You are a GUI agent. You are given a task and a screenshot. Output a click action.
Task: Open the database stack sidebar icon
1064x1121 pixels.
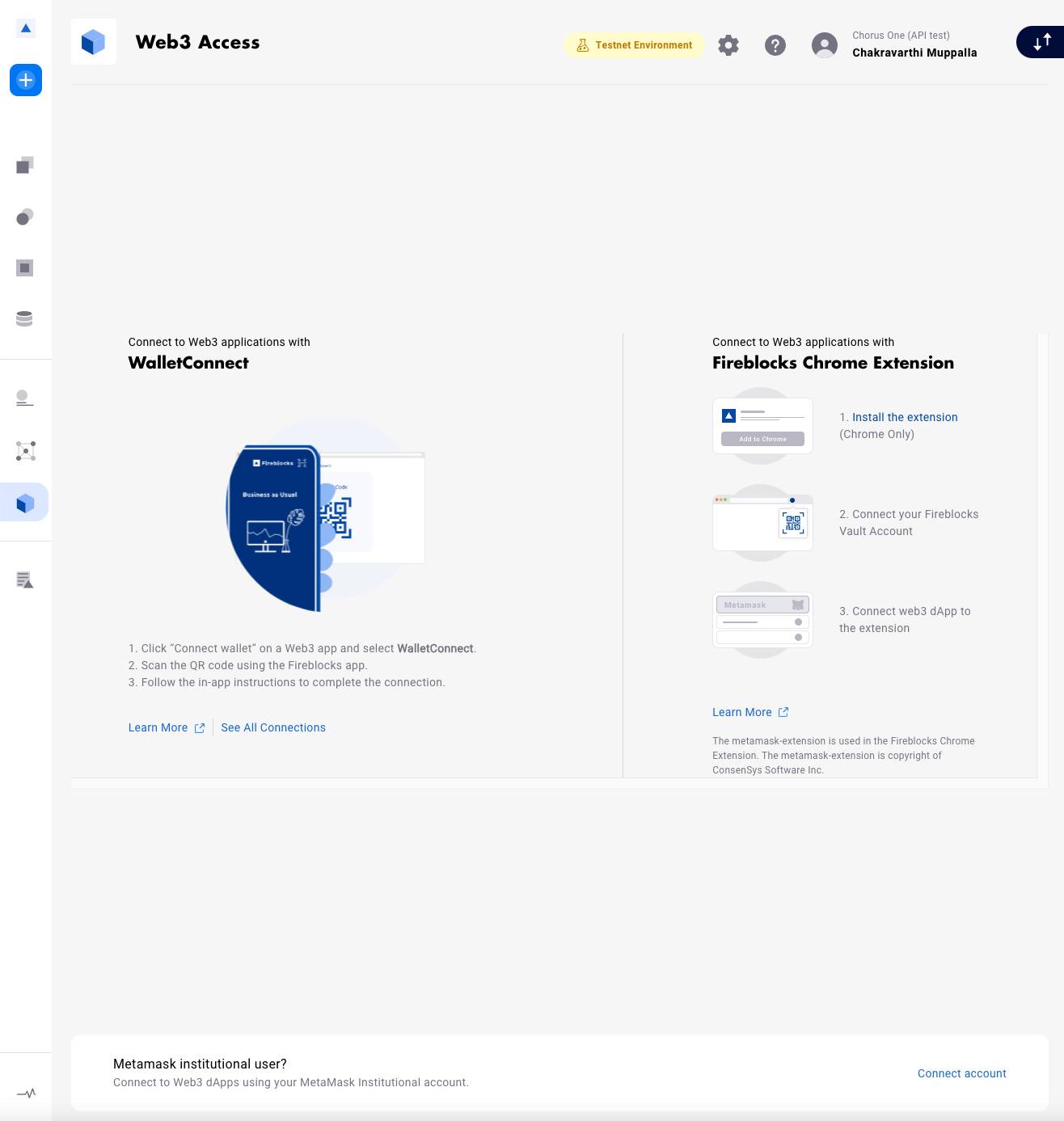[25, 318]
